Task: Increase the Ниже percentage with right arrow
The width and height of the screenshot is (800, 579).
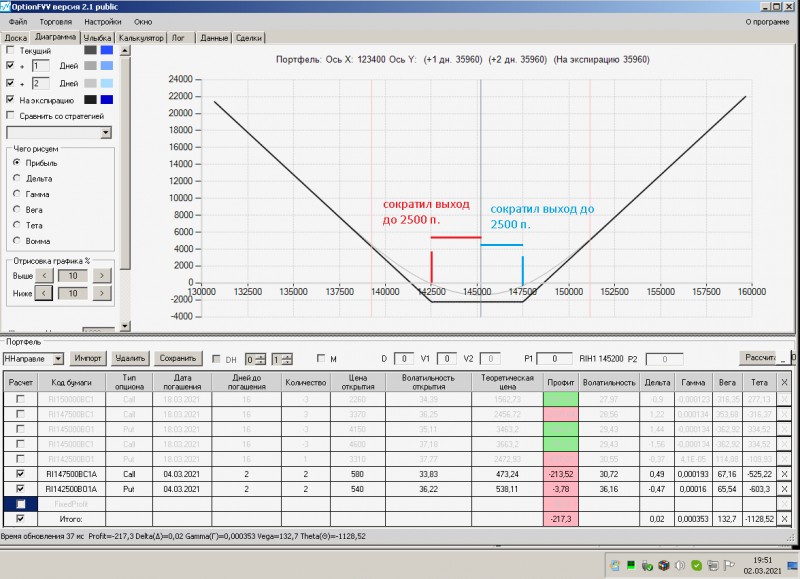Action: click(102, 293)
